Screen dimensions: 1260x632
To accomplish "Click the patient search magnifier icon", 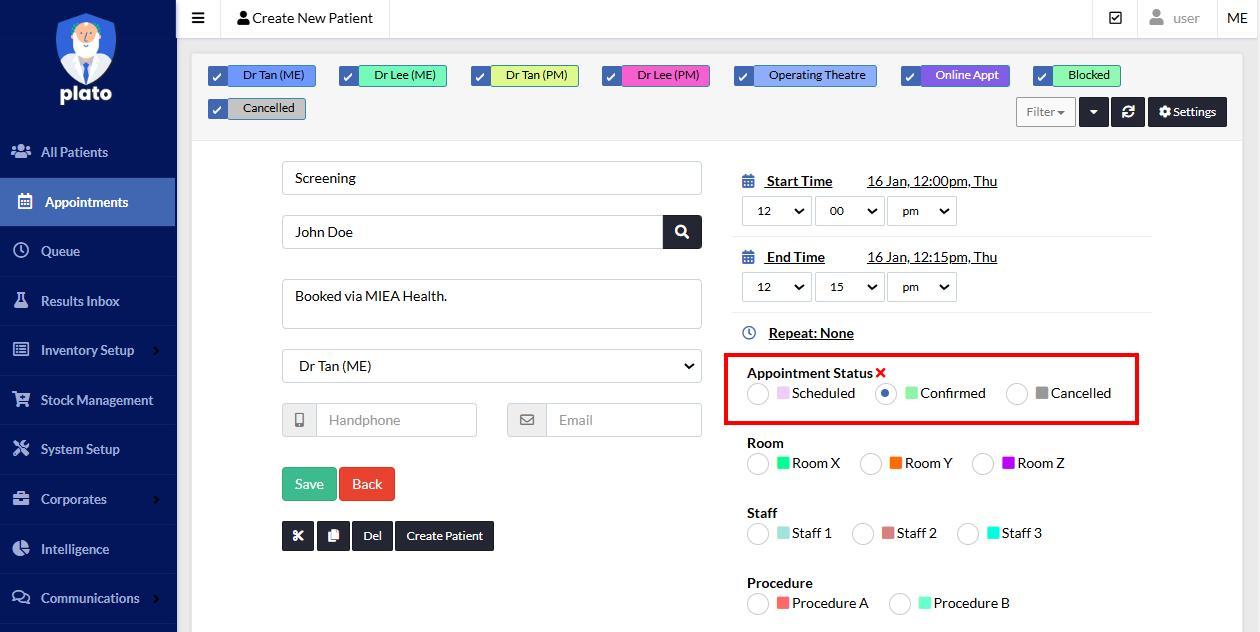I will coord(682,232).
